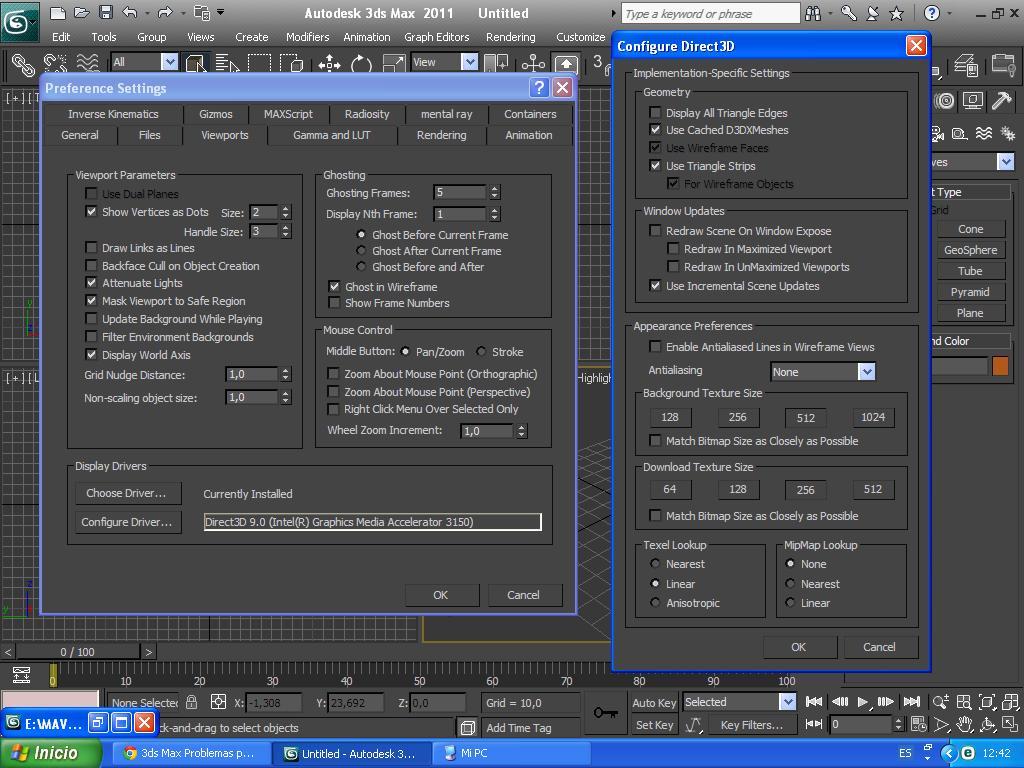Open the Motion panel wheel icon
This screenshot has width=1024, height=768.
point(944,101)
